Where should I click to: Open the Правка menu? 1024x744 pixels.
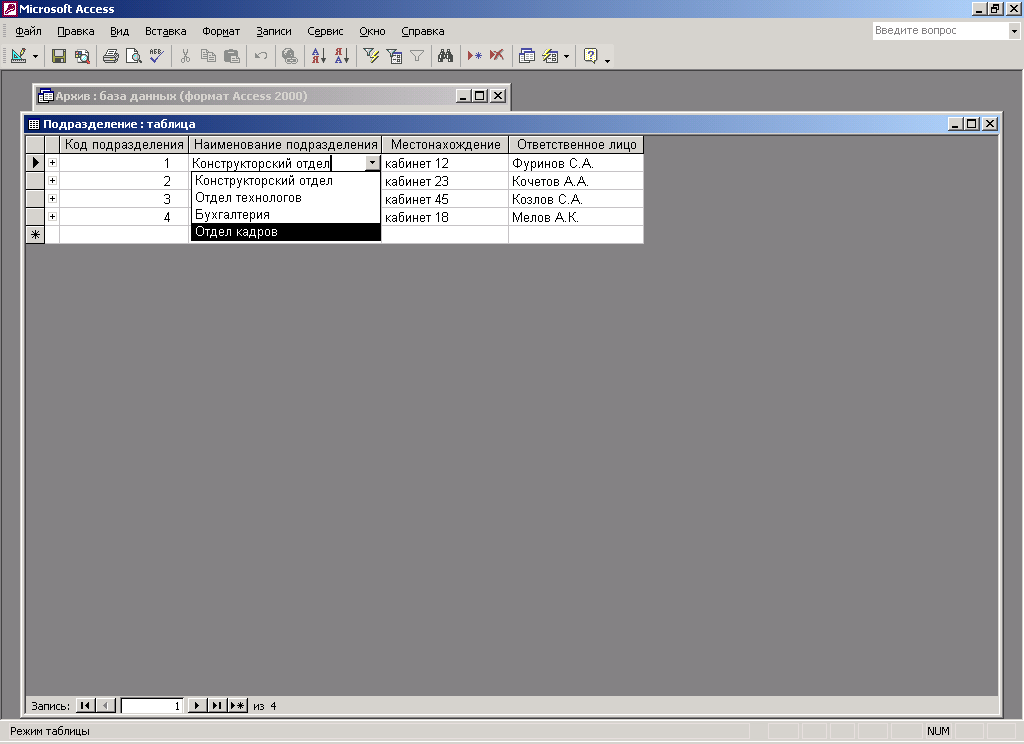point(76,31)
